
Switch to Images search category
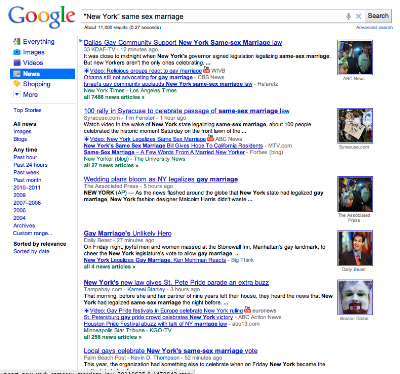pyautogui.click(x=33, y=52)
